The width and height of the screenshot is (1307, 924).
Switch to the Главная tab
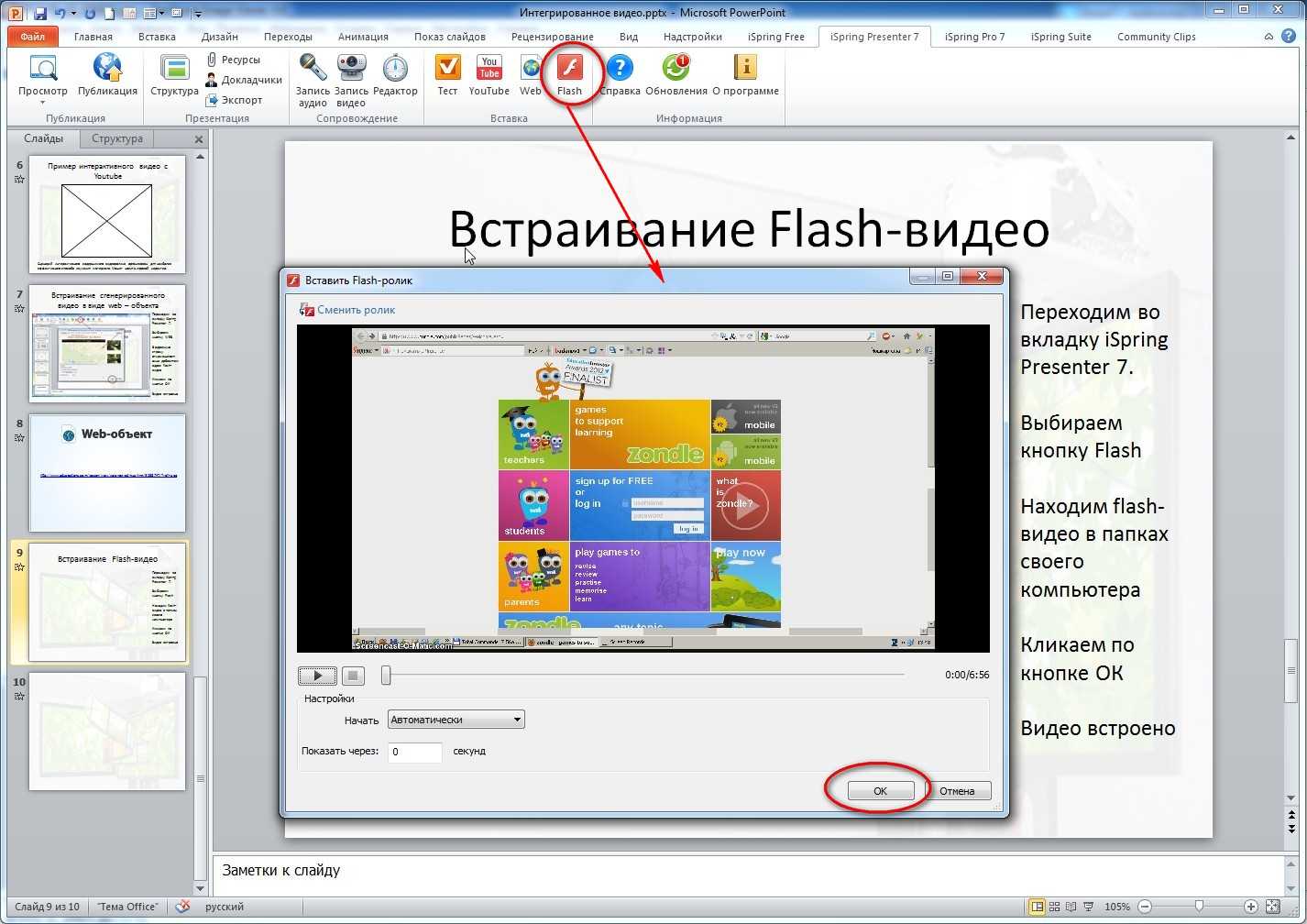point(93,37)
